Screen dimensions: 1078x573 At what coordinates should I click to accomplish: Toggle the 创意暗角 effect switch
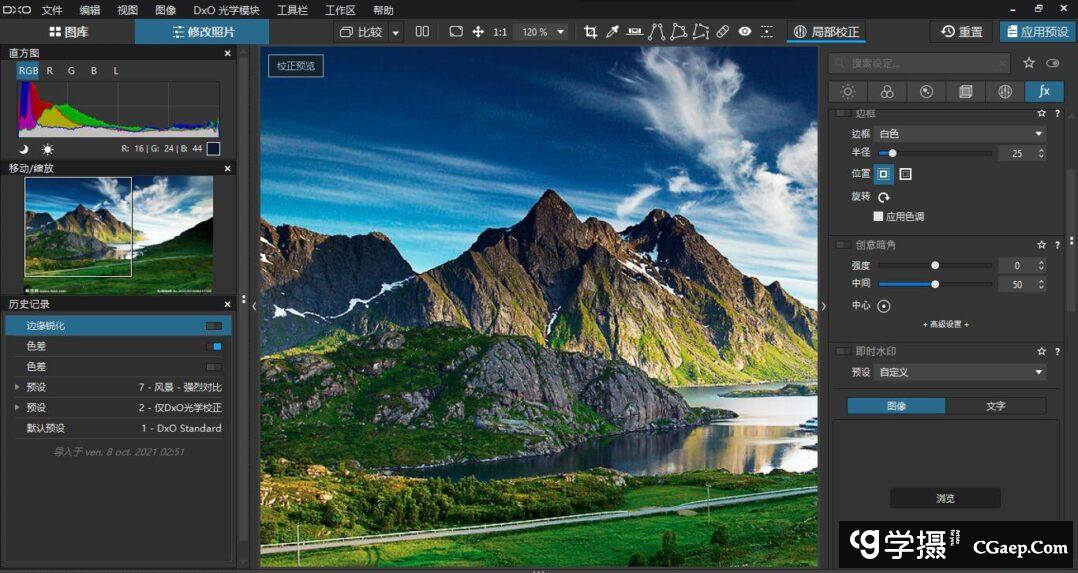[x=843, y=245]
